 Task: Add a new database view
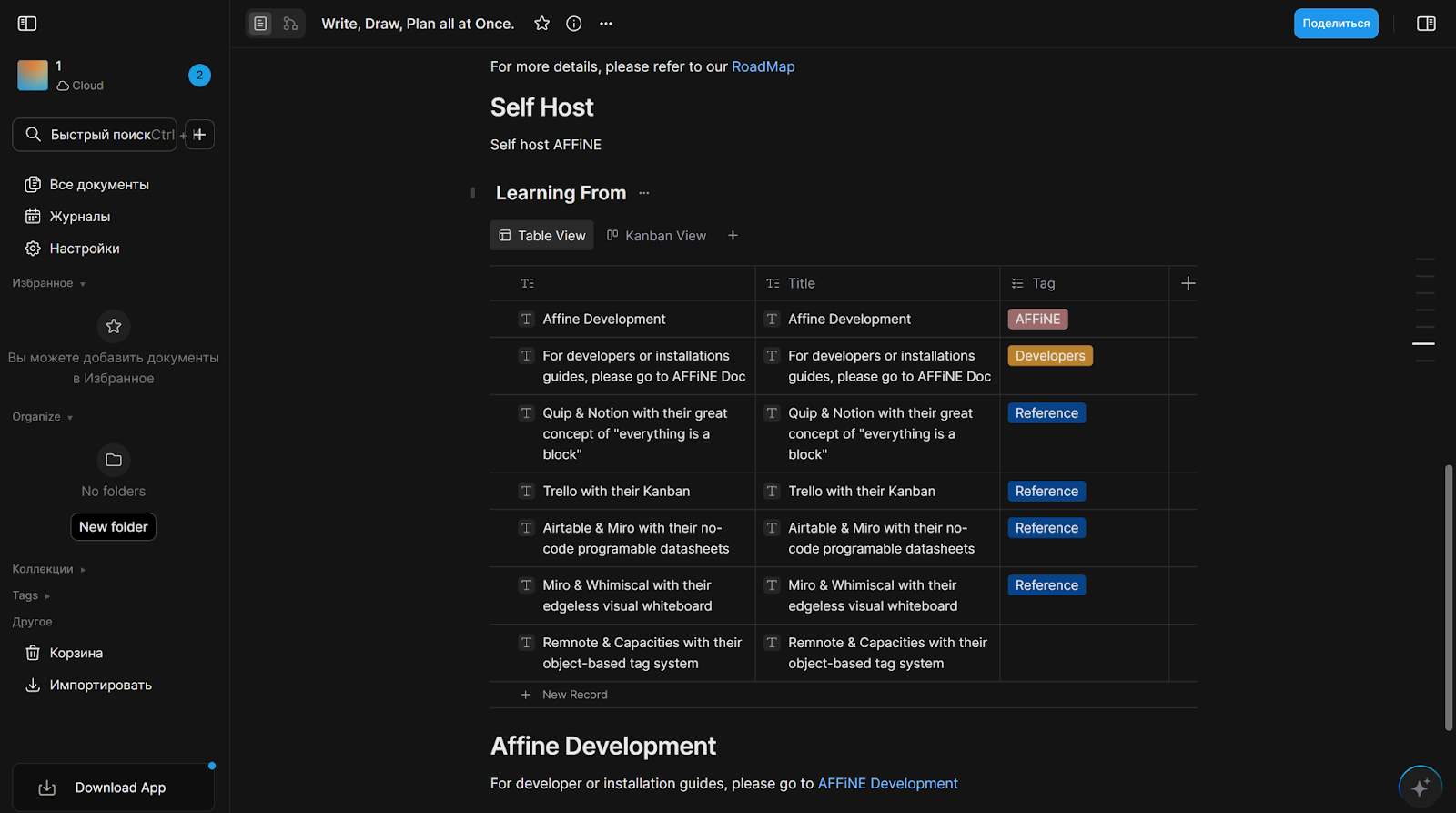click(x=733, y=236)
